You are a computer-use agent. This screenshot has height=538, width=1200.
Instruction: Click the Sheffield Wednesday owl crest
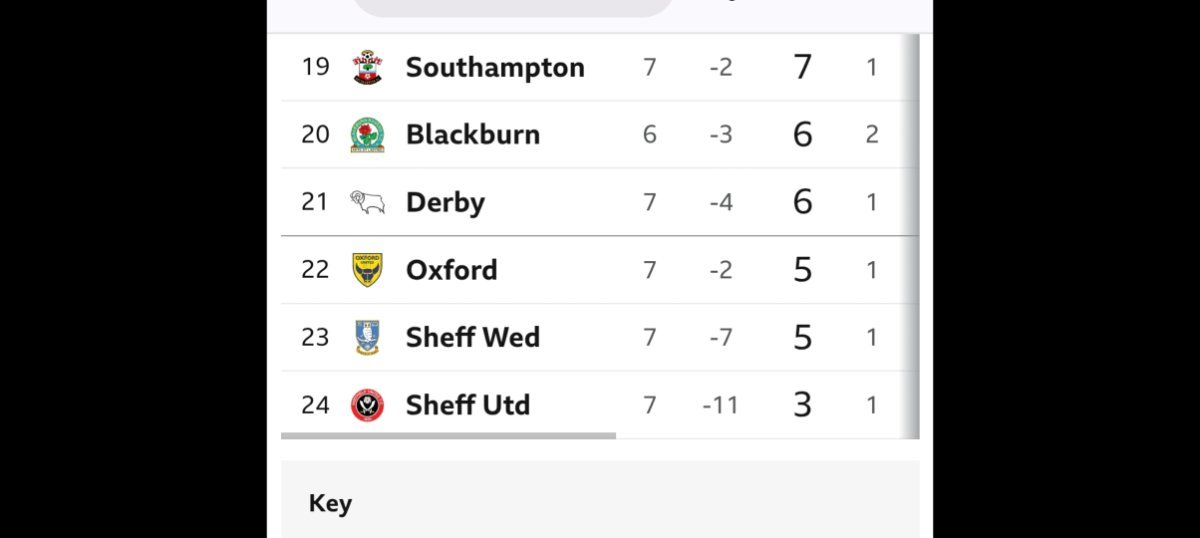tap(367, 337)
